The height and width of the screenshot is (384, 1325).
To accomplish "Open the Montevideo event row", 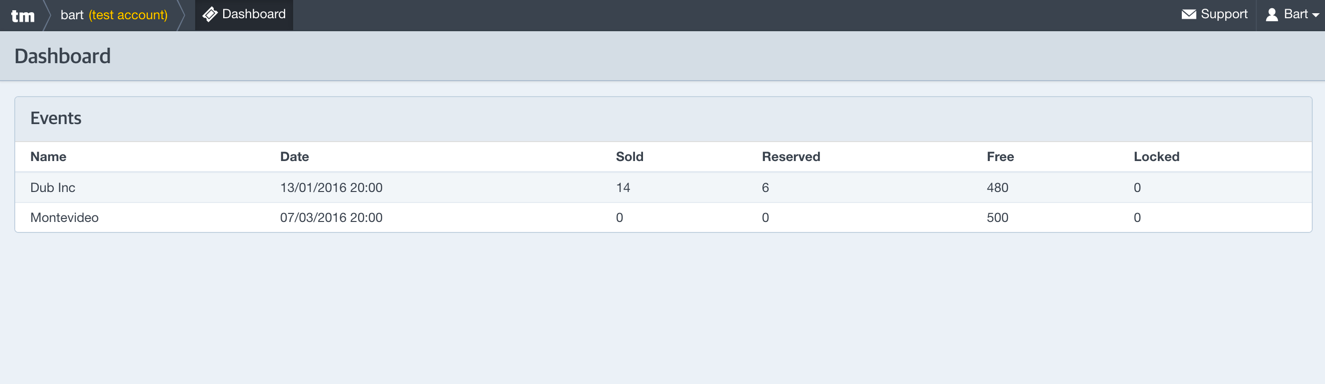I will 663,217.
